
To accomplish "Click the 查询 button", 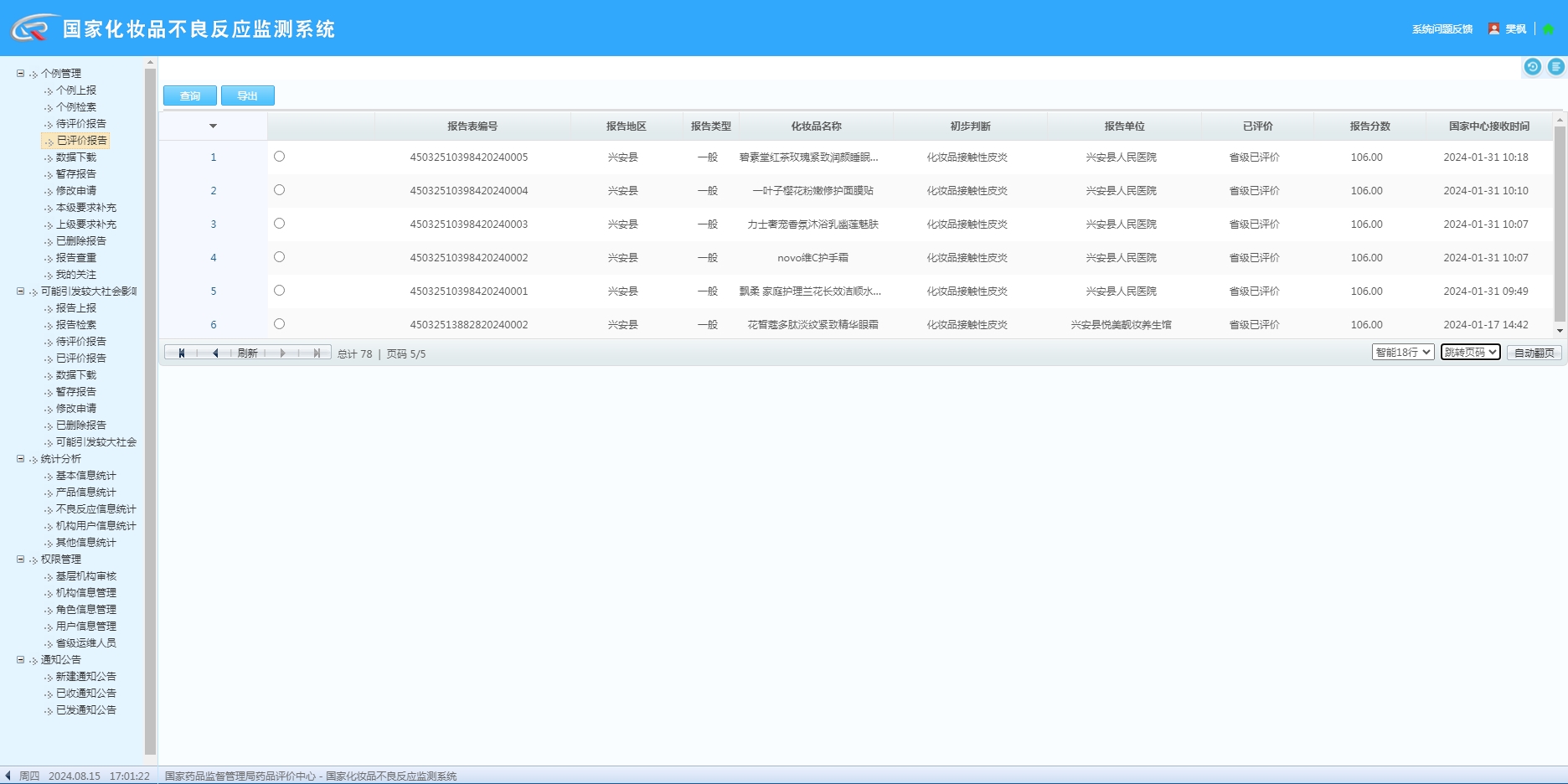I will pos(190,96).
